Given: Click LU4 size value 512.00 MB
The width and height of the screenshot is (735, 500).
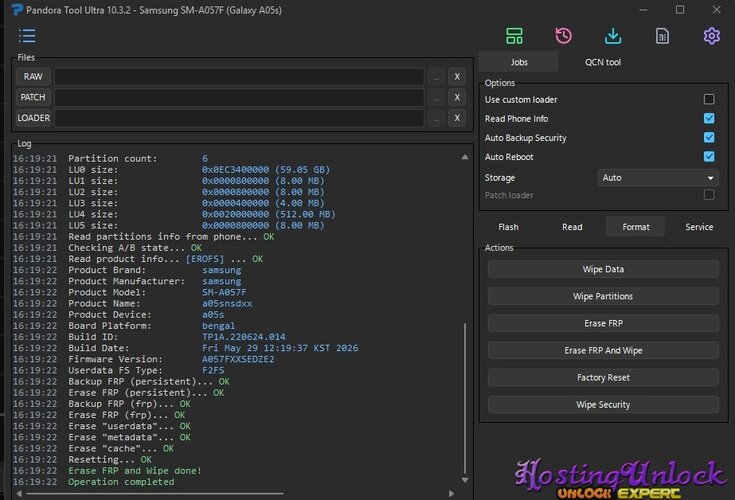Looking at the screenshot, I should [x=269, y=214].
